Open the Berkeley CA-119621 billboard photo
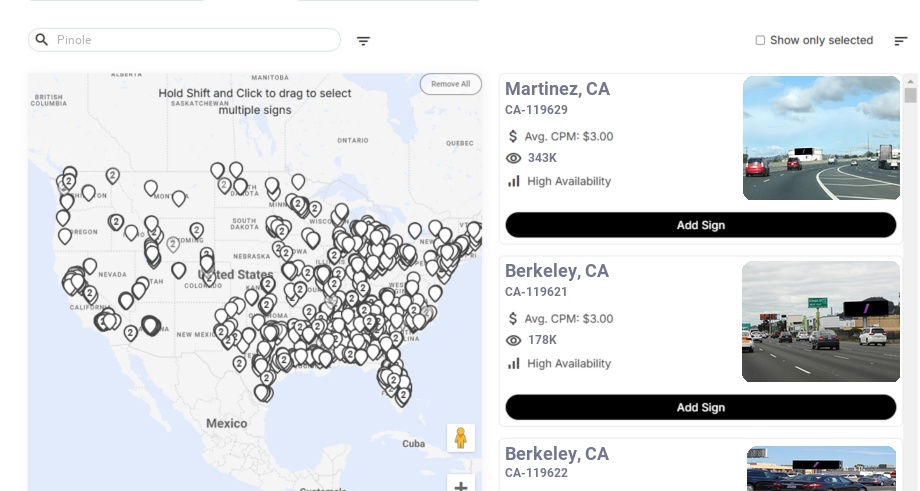This screenshot has width=920, height=491. (821, 321)
